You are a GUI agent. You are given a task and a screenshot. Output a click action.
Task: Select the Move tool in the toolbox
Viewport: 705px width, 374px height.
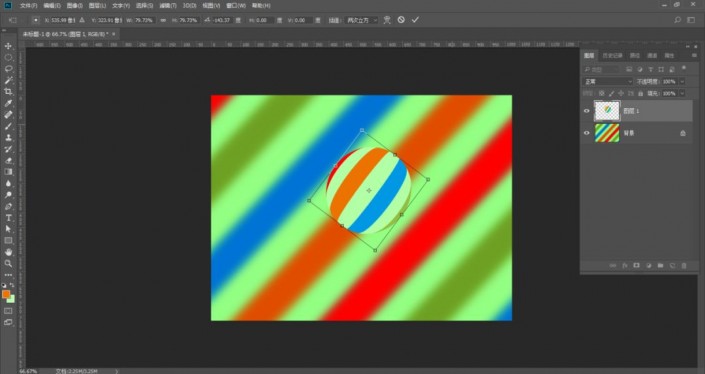[x=8, y=46]
